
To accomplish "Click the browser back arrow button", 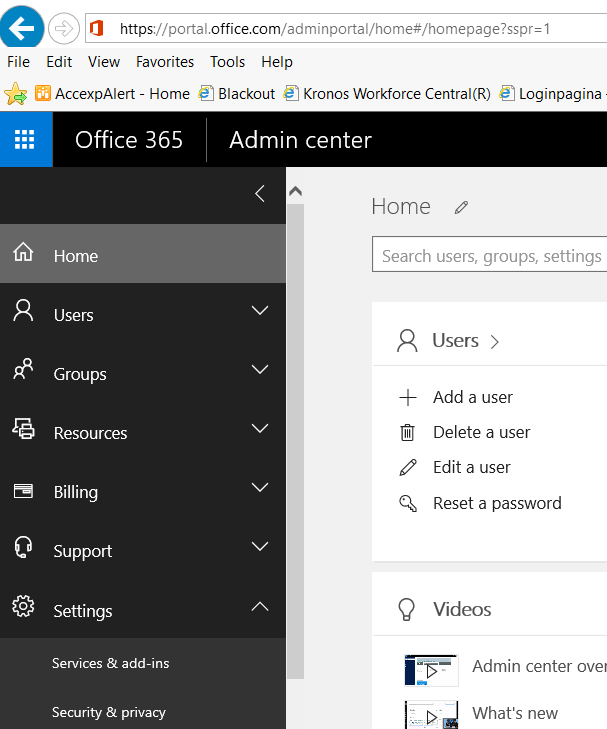I will coord(22,28).
